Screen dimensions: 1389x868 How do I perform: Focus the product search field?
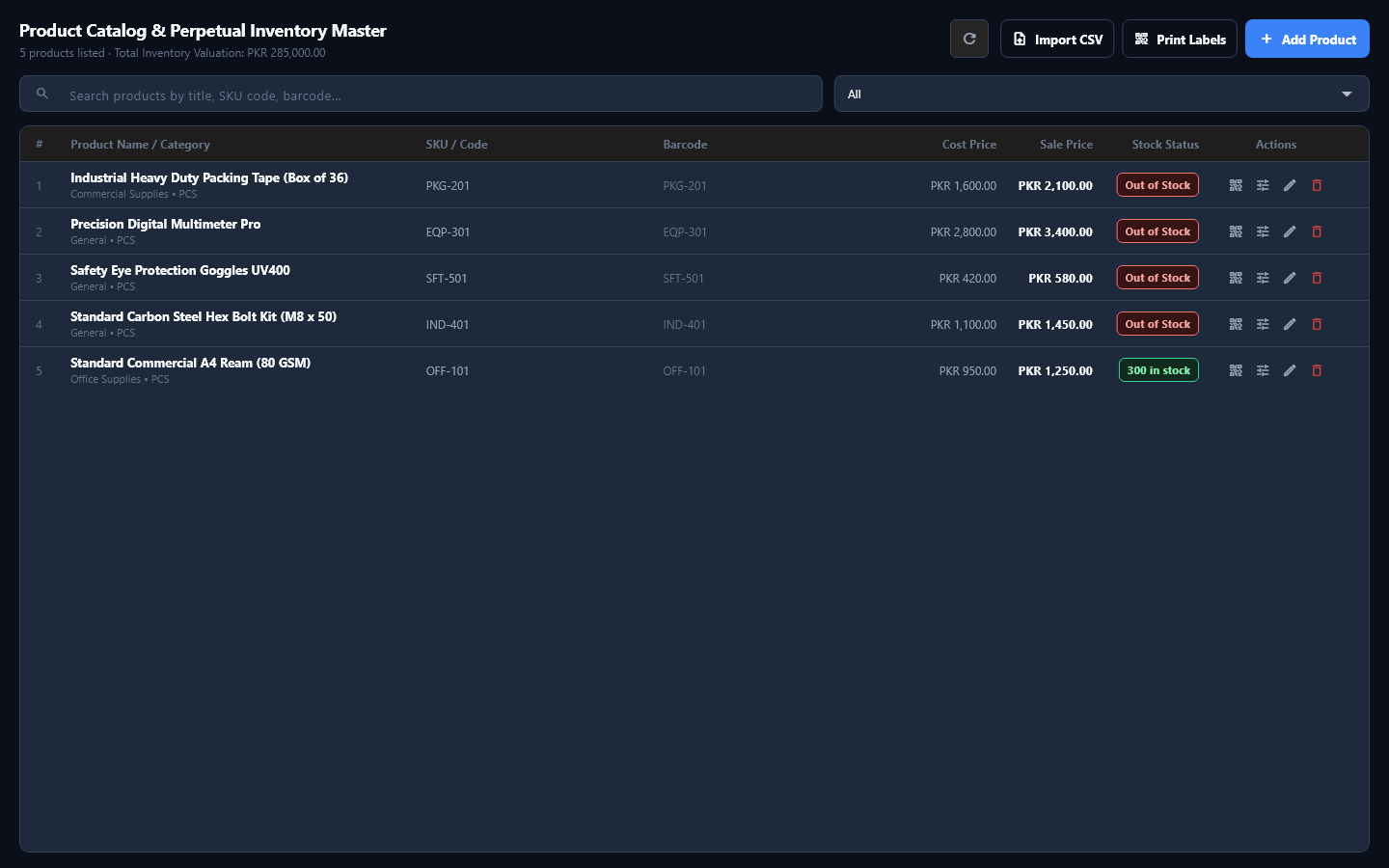click(421, 95)
